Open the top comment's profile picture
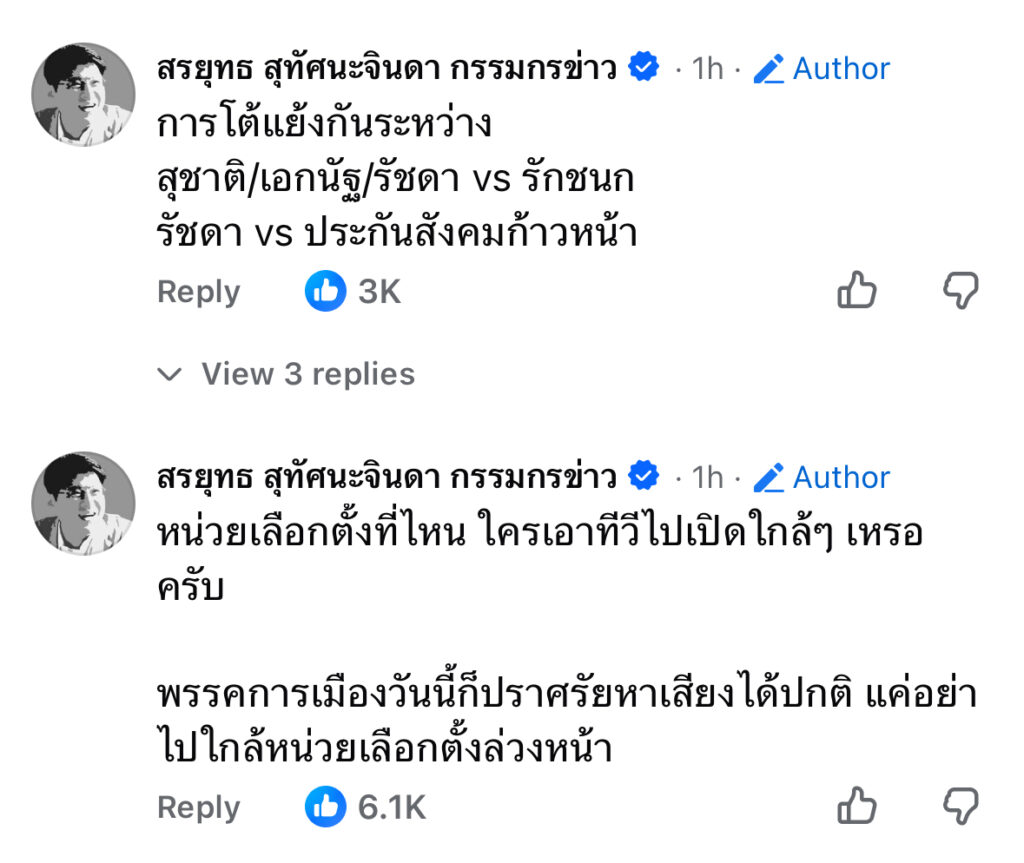 pyautogui.click(x=83, y=94)
